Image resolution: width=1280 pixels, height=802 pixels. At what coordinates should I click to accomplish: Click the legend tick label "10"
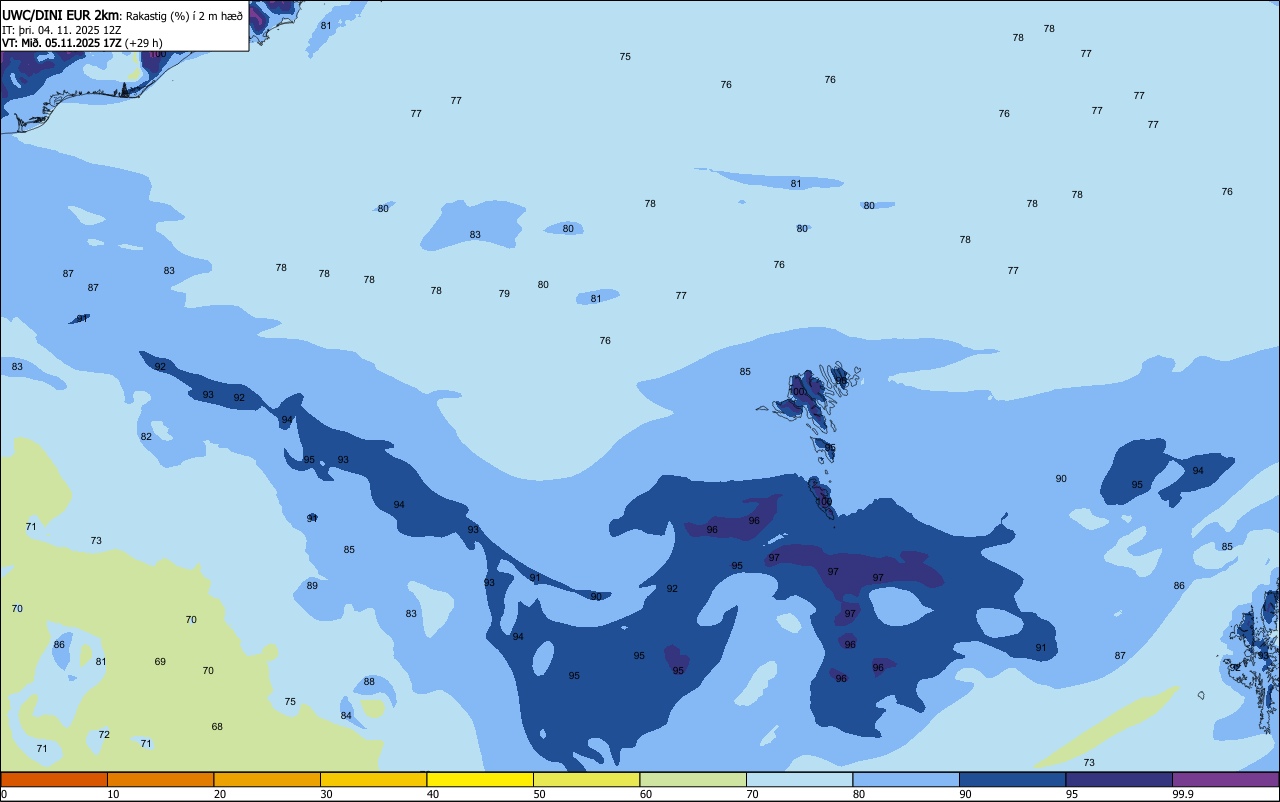click(x=113, y=794)
